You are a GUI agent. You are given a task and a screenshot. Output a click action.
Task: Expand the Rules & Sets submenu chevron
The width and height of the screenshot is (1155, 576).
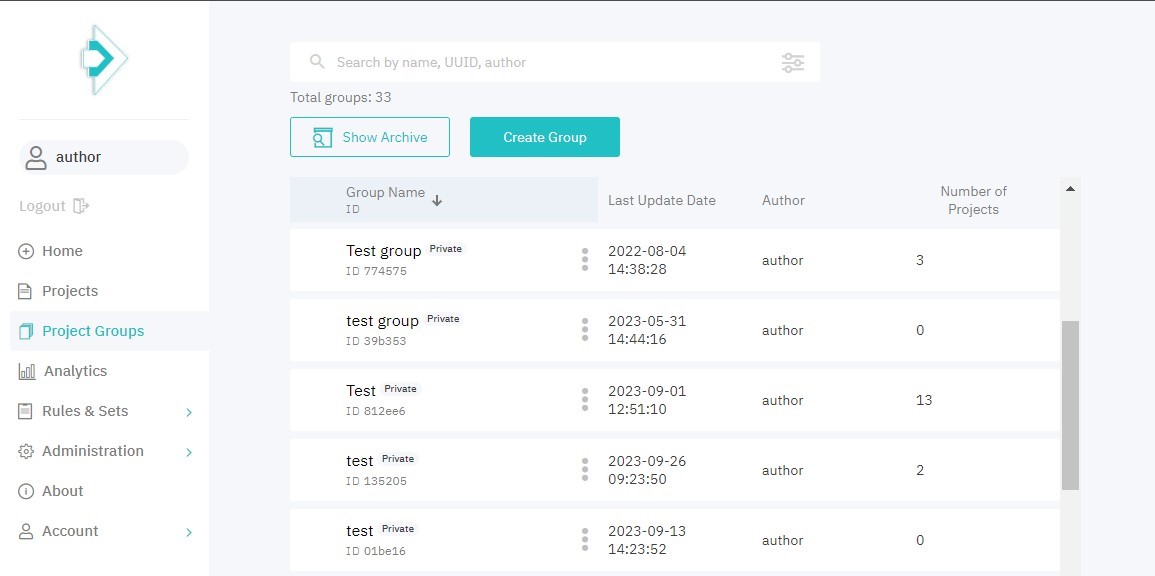click(x=189, y=412)
